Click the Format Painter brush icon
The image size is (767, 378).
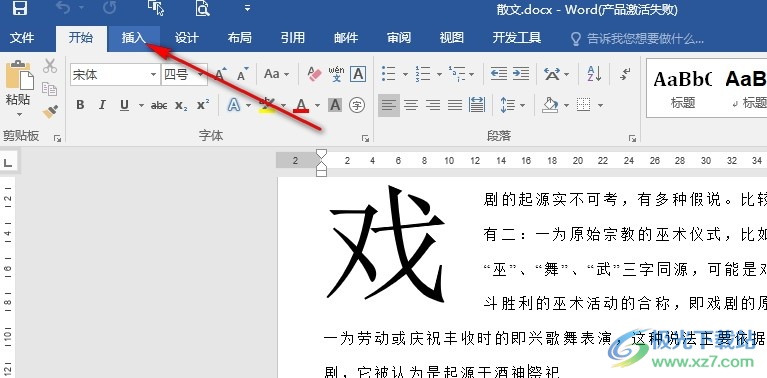pyautogui.click(x=50, y=112)
